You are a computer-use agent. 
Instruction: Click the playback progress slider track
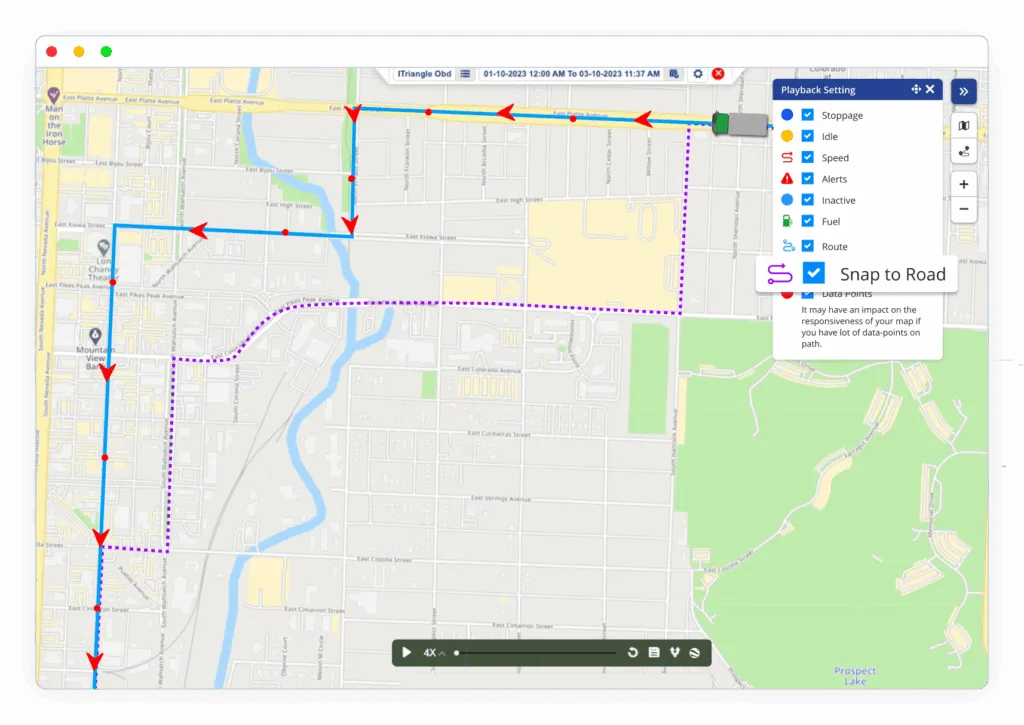point(537,653)
